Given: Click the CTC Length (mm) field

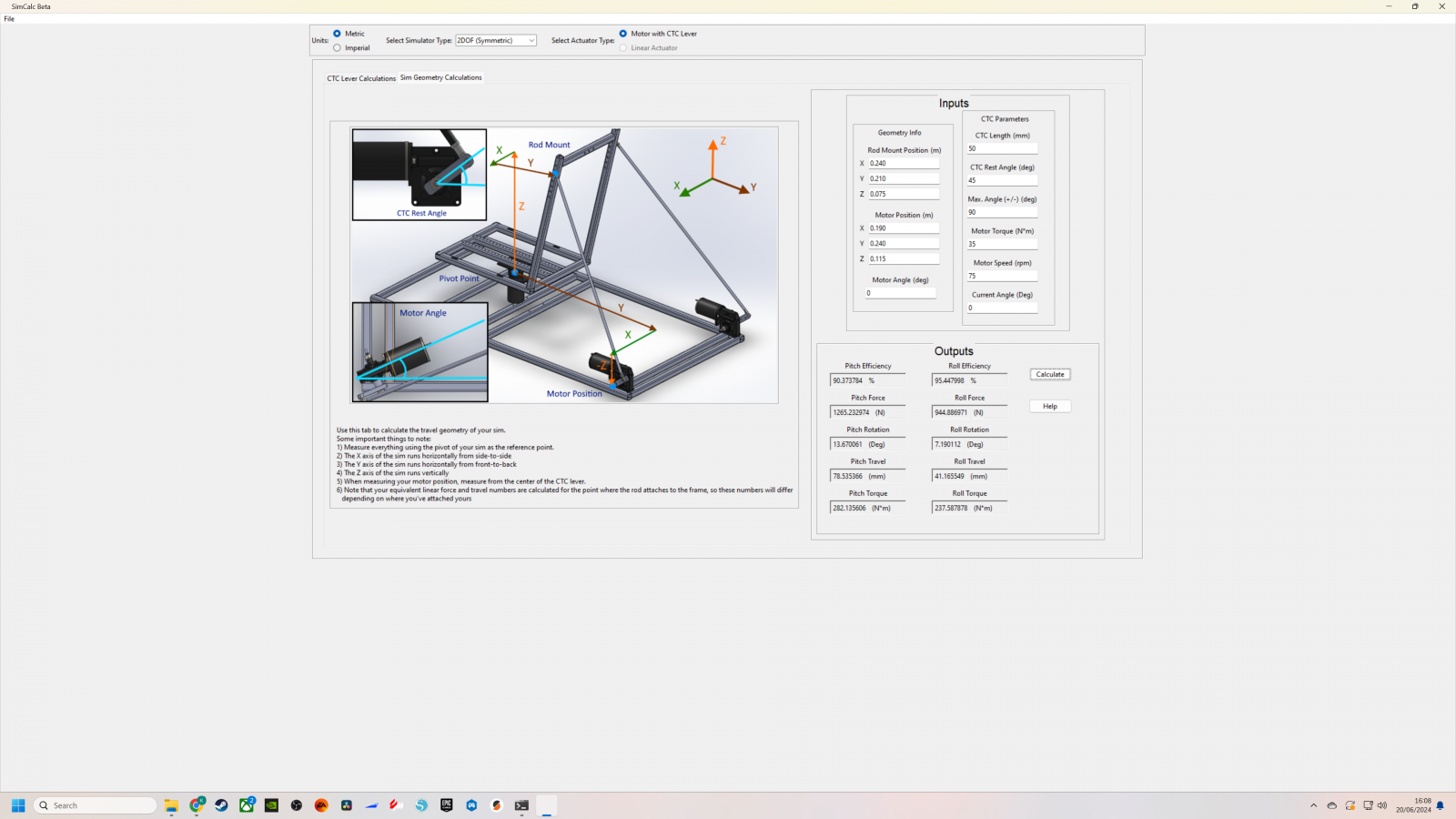Looking at the screenshot, I should 1002,148.
